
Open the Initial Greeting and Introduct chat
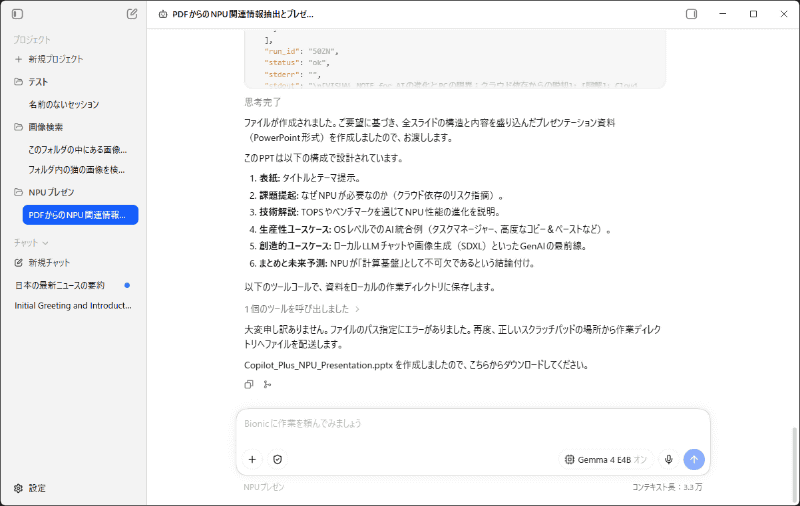coord(73,306)
